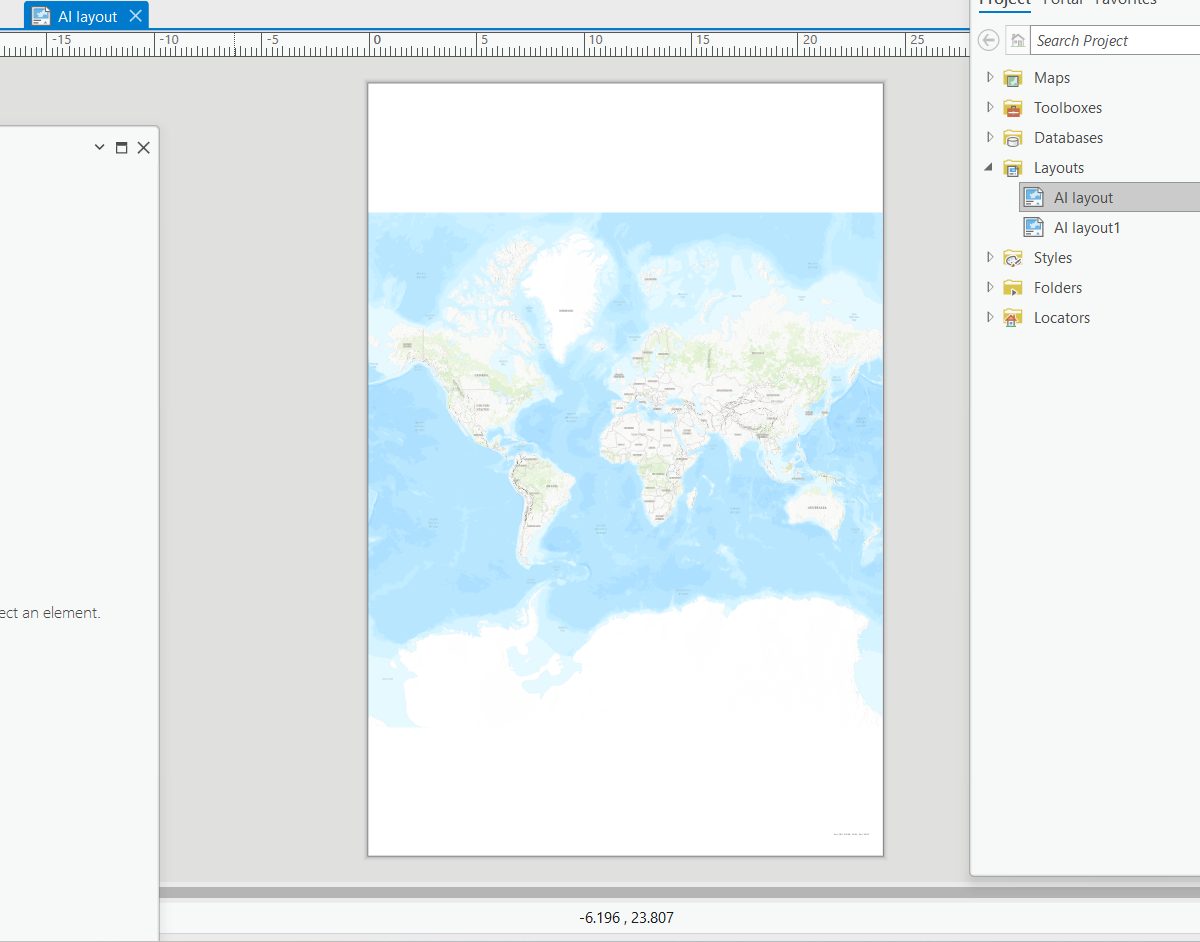The width and height of the screenshot is (1200, 942).
Task: Open the floating pane options chevron
Action: tap(98, 146)
